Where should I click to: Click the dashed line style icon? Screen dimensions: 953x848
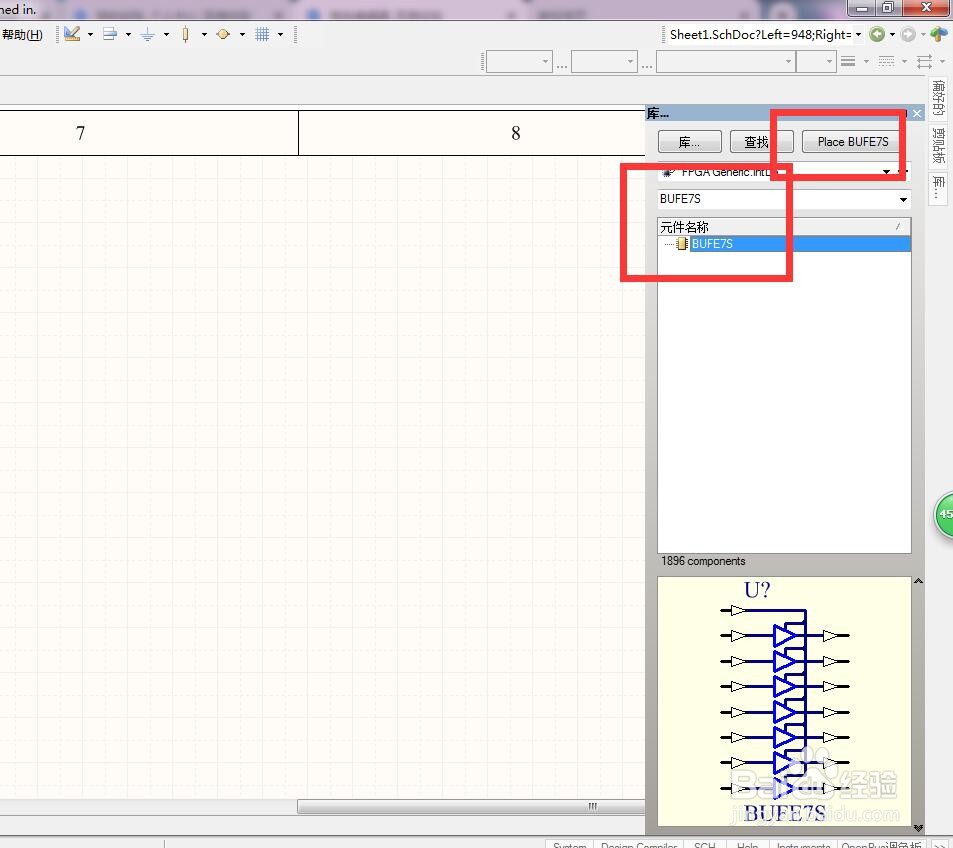[x=886, y=61]
